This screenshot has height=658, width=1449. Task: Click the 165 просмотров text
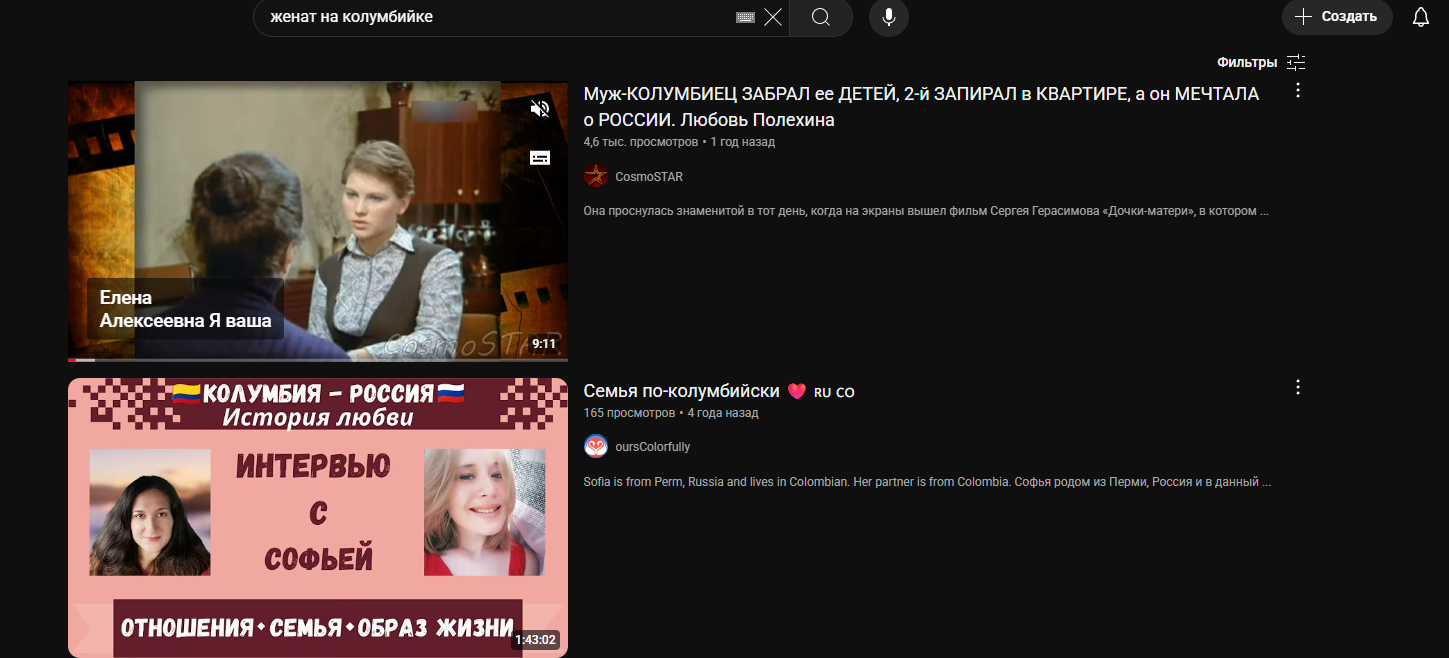tap(629, 412)
